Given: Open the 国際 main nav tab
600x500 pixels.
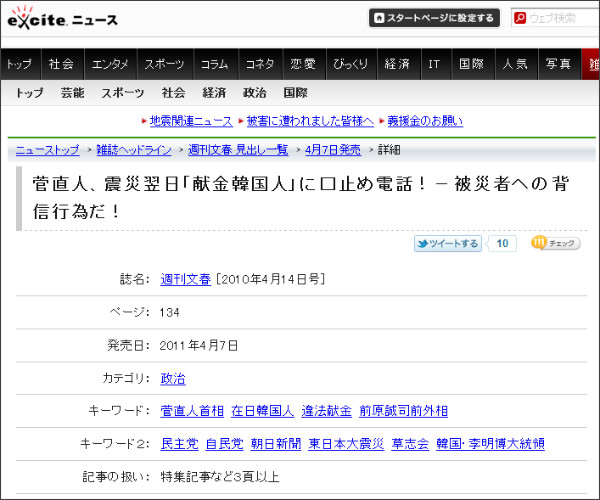Looking at the screenshot, I should tap(473, 64).
